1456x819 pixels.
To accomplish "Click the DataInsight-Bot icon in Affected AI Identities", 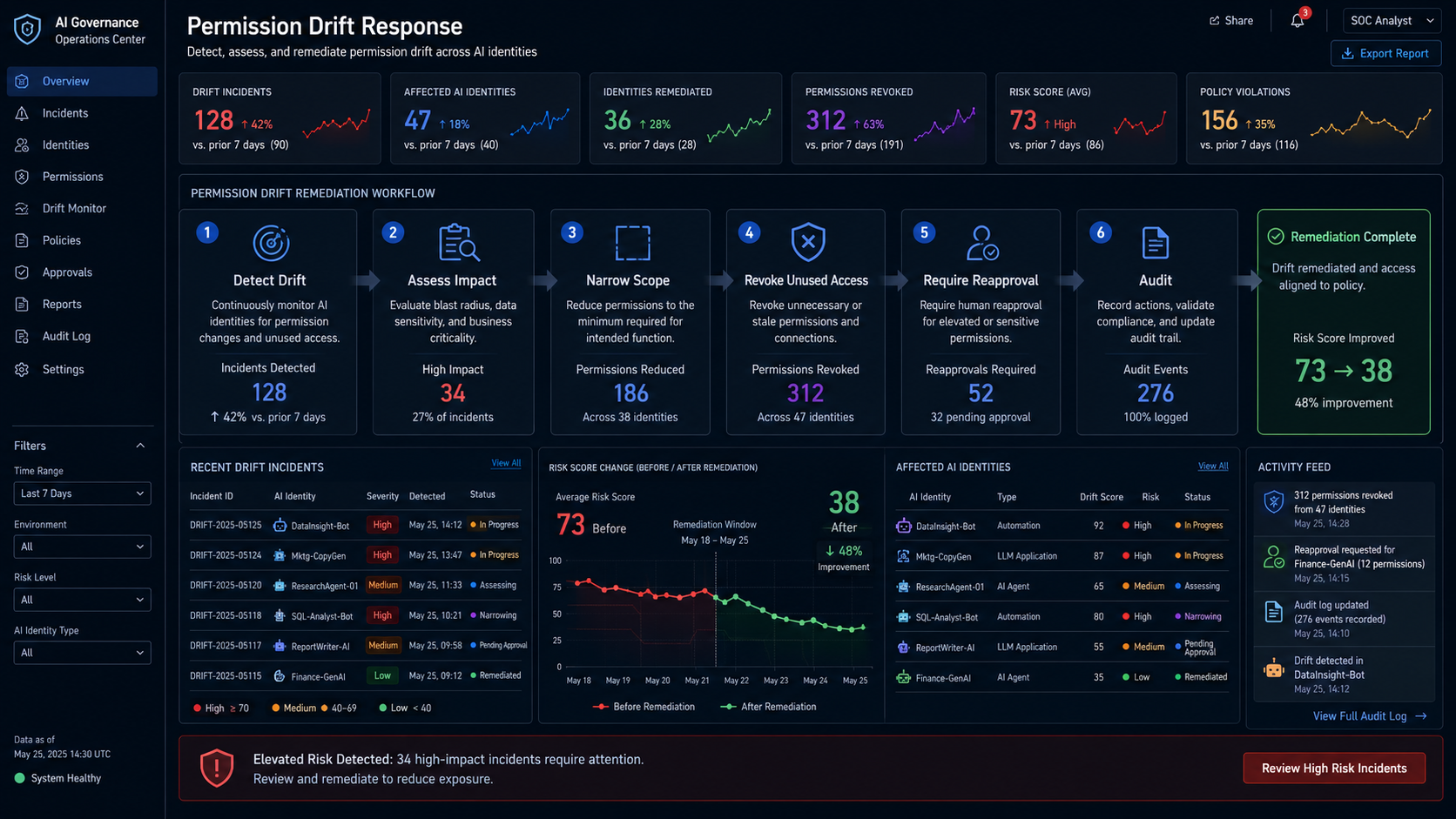I will pos(903,526).
